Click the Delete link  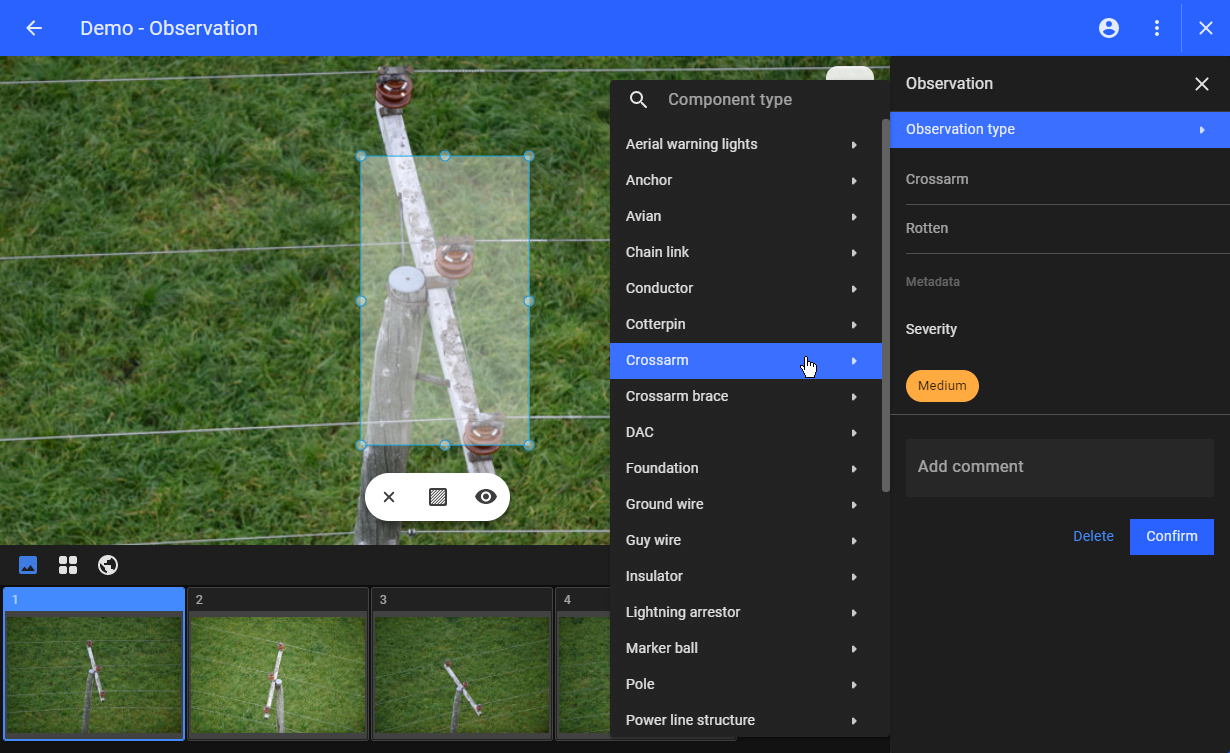tap(1093, 536)
